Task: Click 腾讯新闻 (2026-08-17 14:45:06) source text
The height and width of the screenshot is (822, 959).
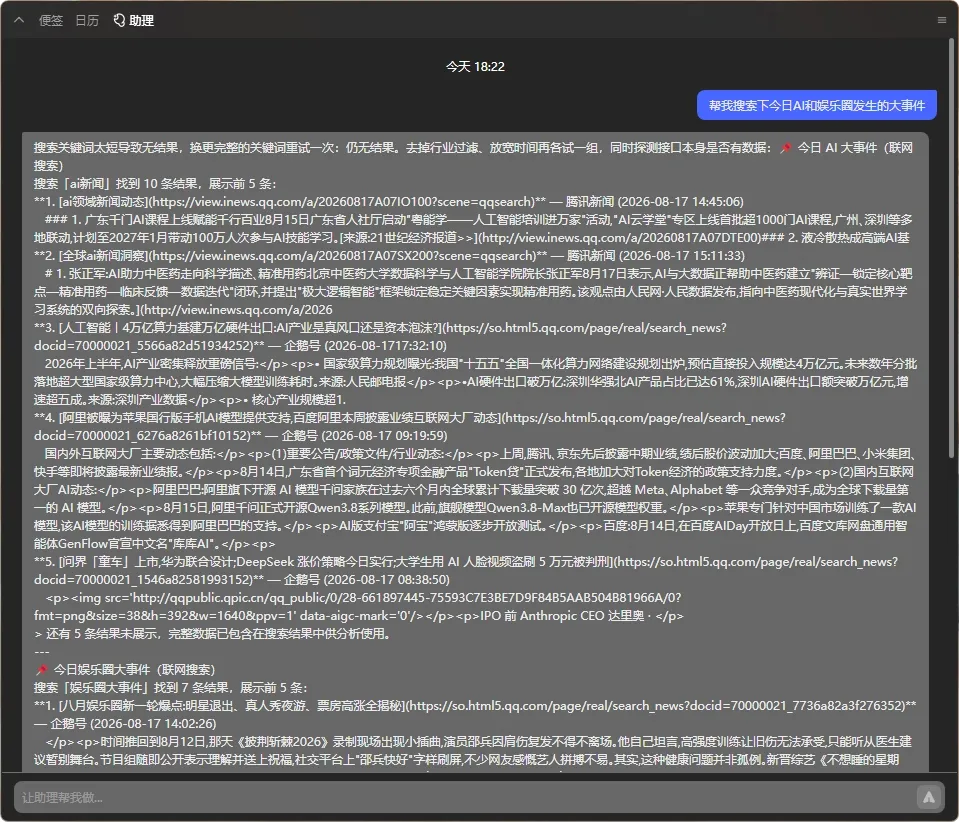Action: click(654, 202)
